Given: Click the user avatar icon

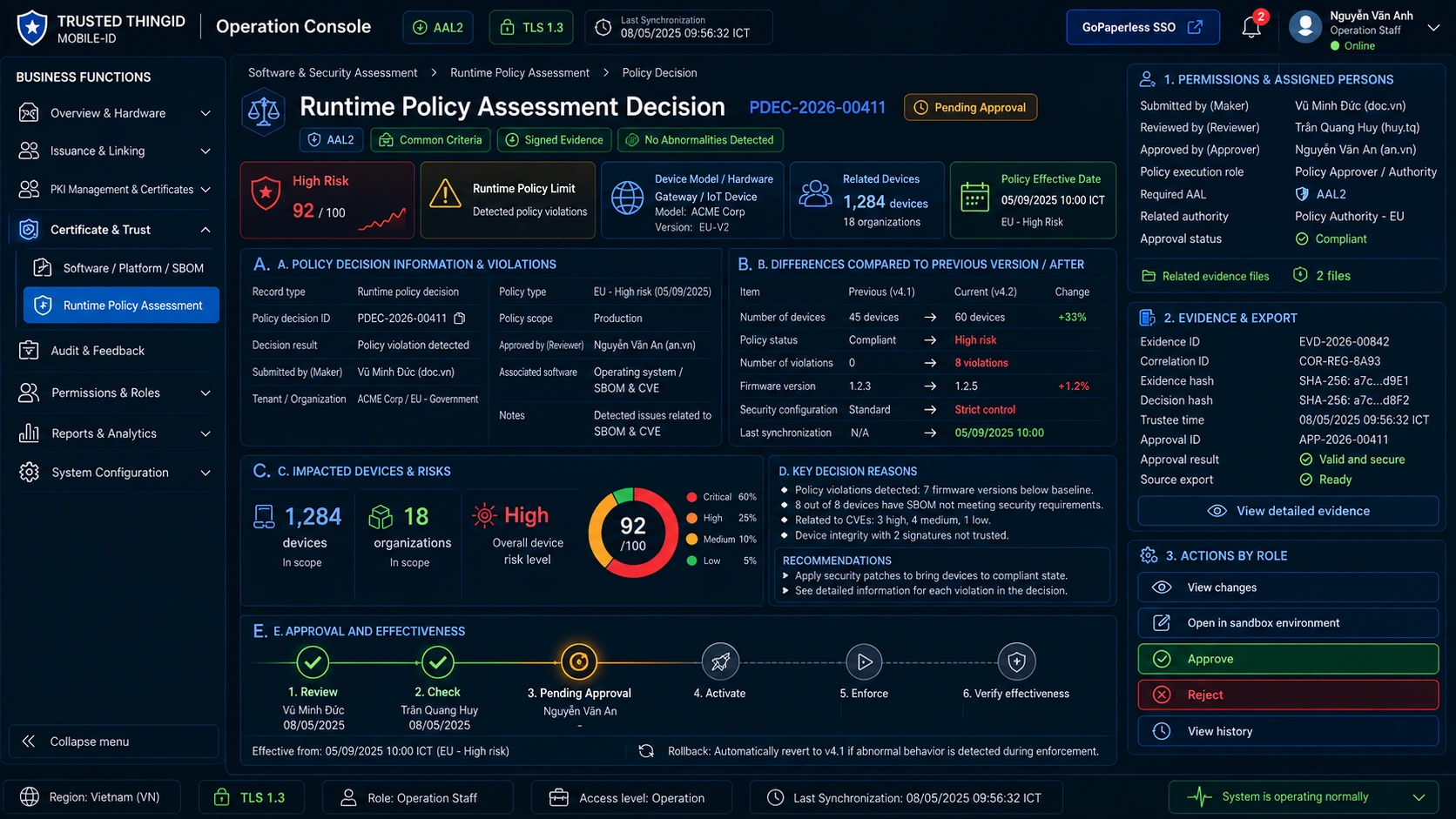Looking at the screenshot, I should tap(1305, 27).
